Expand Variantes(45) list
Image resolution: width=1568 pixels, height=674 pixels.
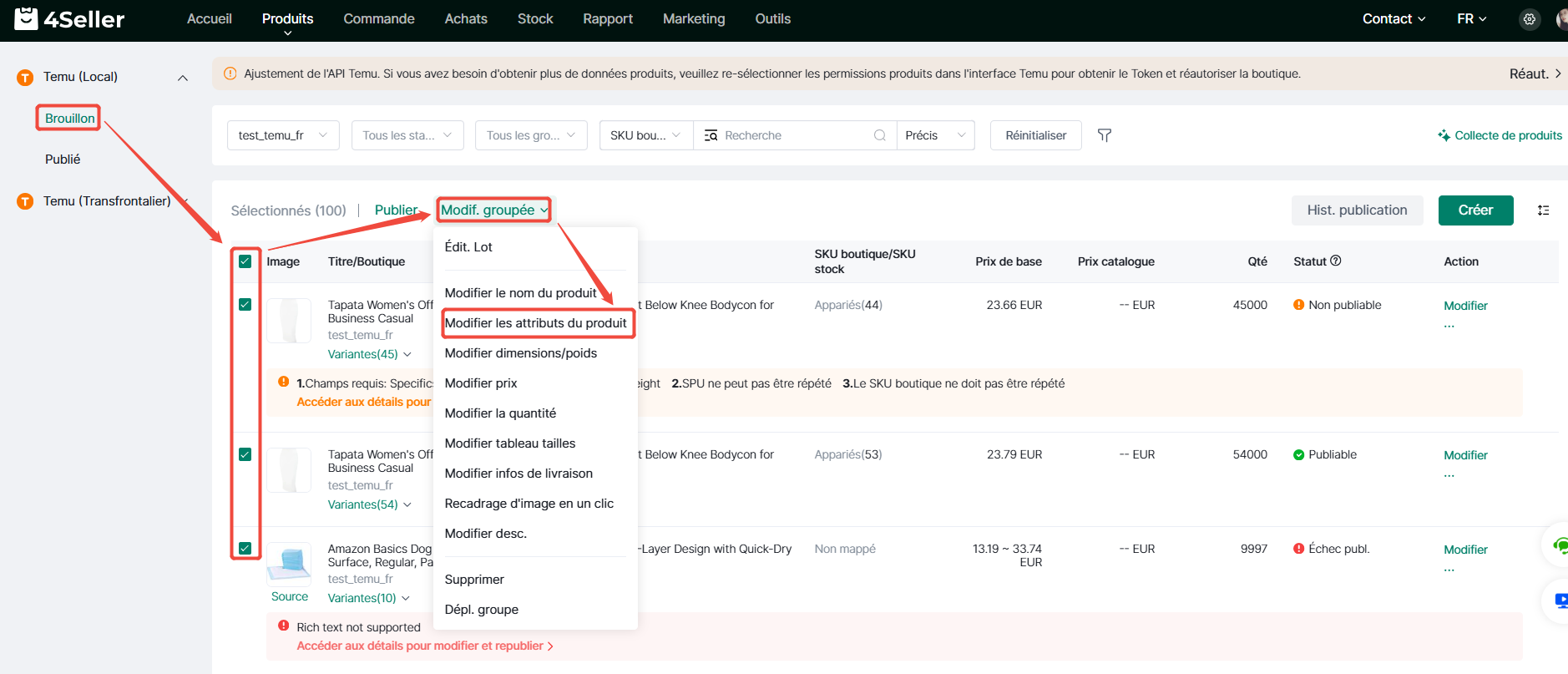pyautogui.click(x=369, y=354)
